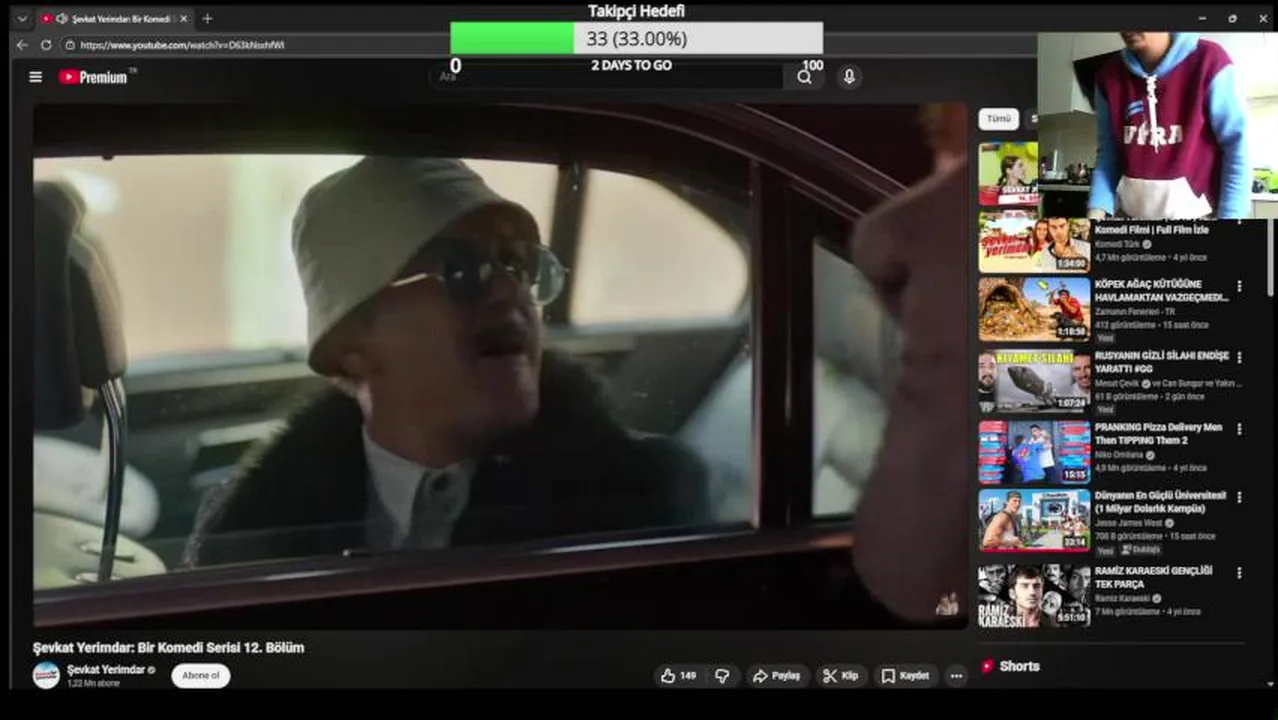This screenshot has width=1278, height=720.
Task: Open Komedi Filmi Full Film thumbnail
Action: (x=1034, y=241)
